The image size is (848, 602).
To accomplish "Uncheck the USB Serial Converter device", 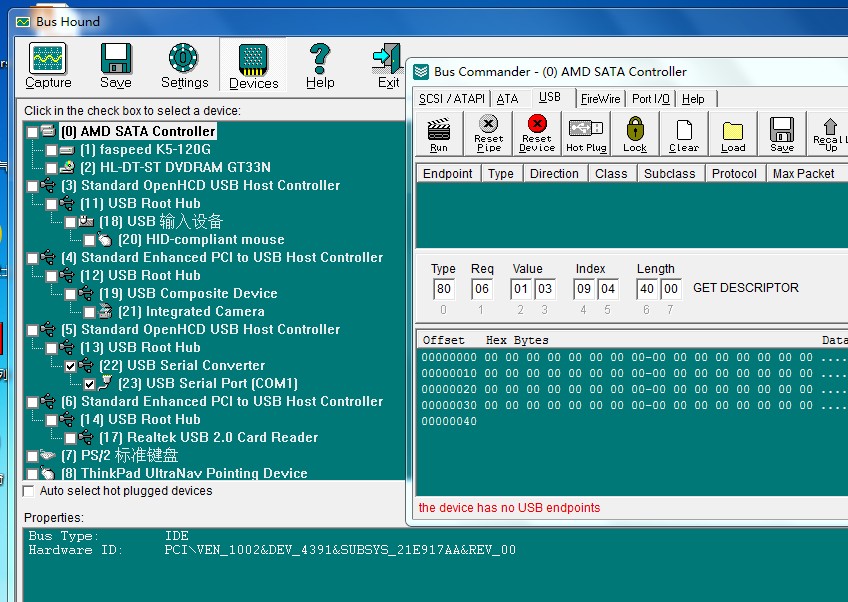I will point(70,366).
